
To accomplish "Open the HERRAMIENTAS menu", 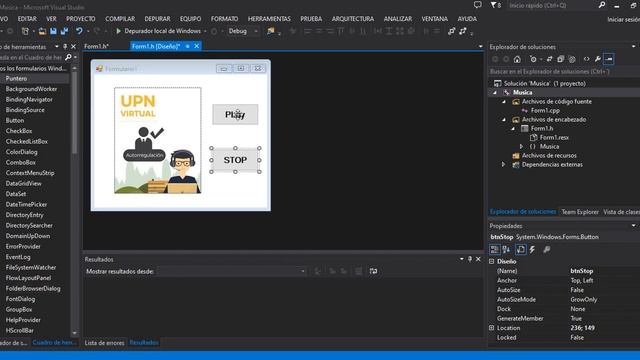I will 269,19.
